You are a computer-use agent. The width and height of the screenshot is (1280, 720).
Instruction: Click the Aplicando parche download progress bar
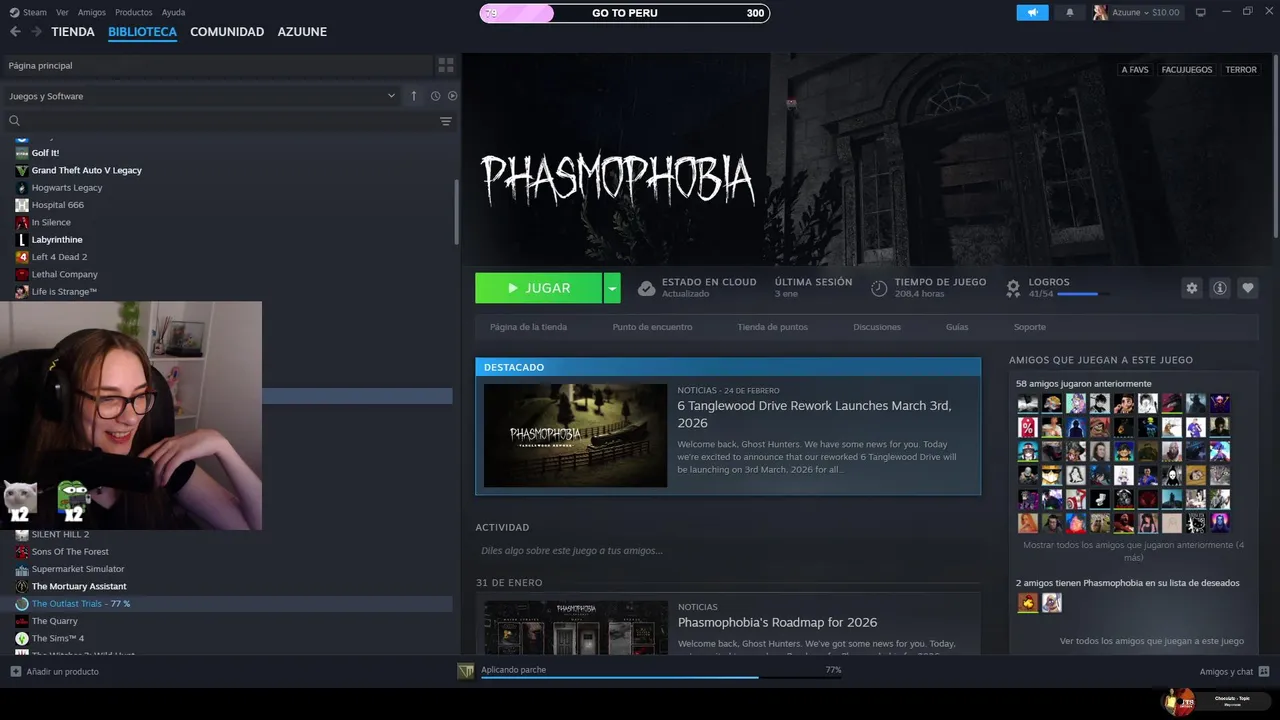click(x=661, y=677)
